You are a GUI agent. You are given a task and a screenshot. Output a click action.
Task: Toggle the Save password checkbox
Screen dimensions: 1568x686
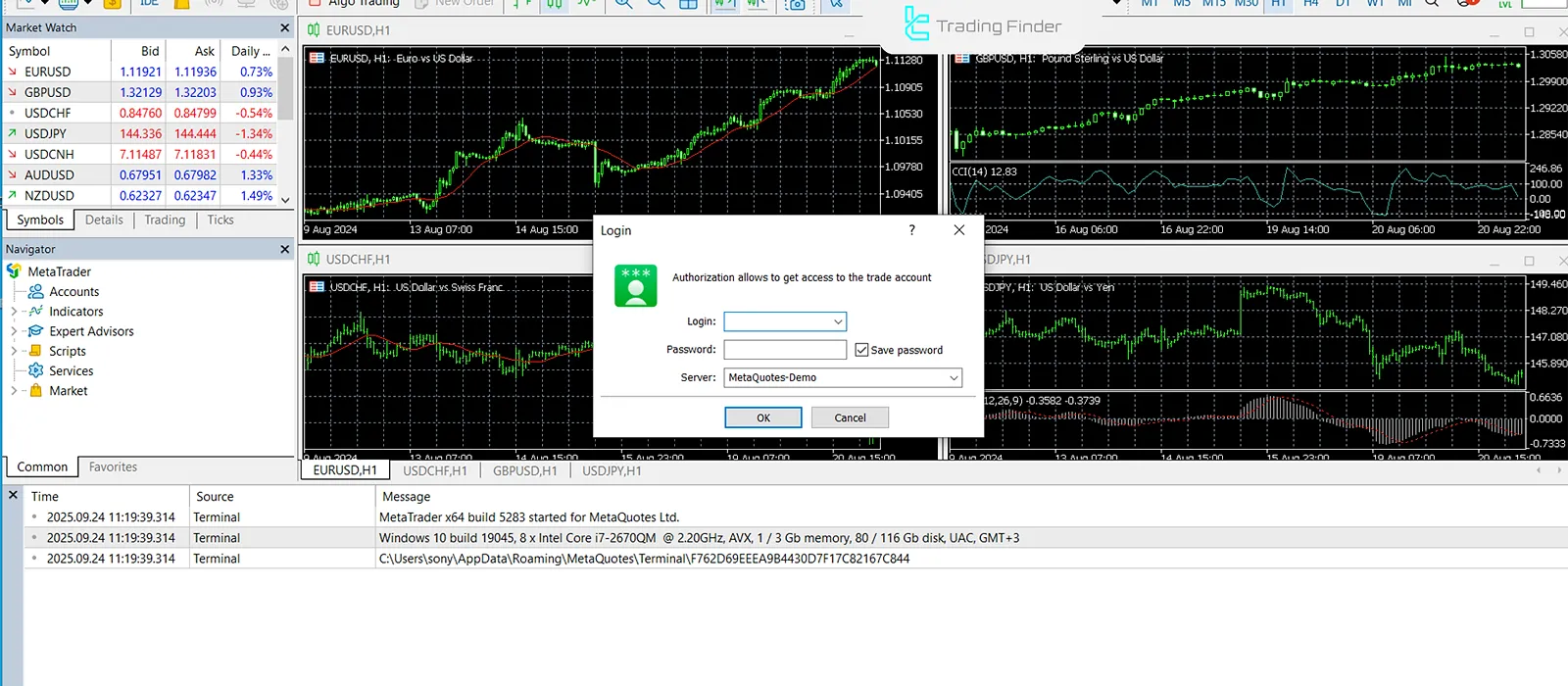861,350
